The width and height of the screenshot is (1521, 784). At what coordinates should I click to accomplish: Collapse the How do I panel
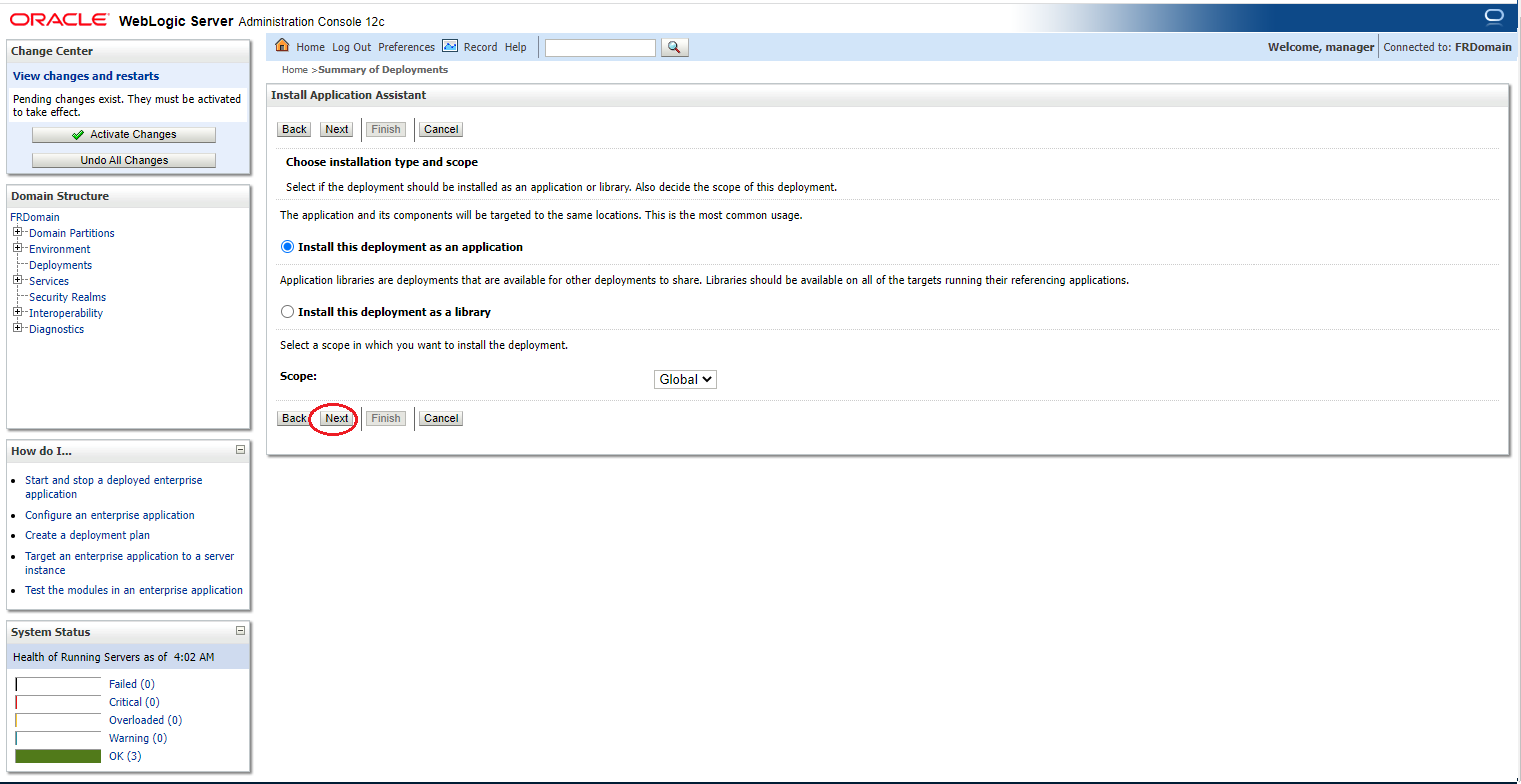(240, 450)
